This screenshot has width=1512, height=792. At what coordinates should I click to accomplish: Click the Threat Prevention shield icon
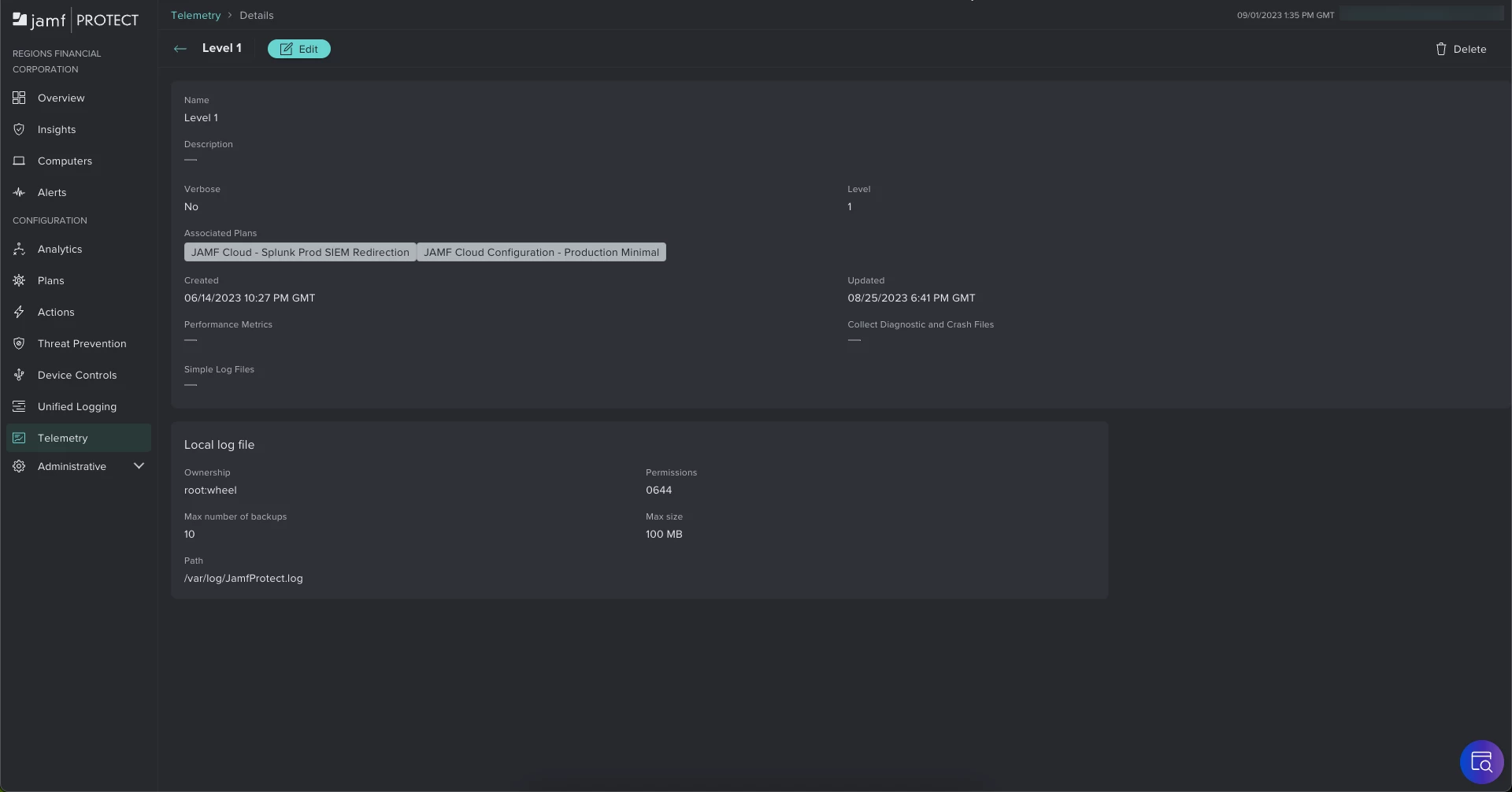[x=19, y=343]
